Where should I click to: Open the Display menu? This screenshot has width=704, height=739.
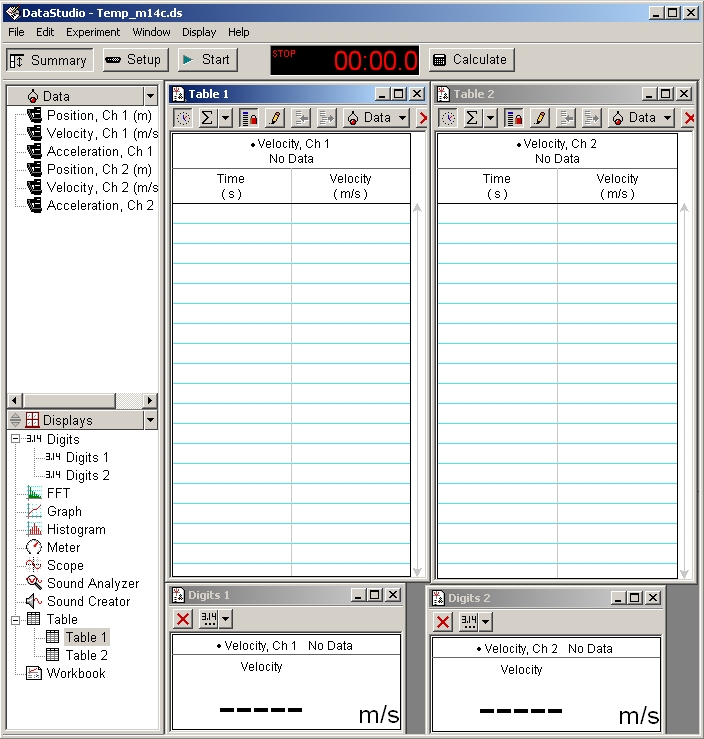(x=199, y=32)
